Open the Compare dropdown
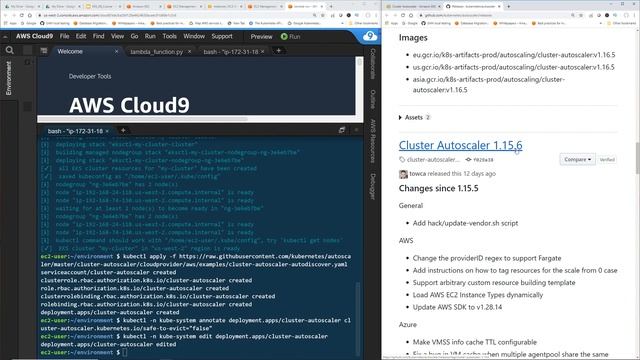The height and width of the screenshot is (360, 640). tap(577, 159)
